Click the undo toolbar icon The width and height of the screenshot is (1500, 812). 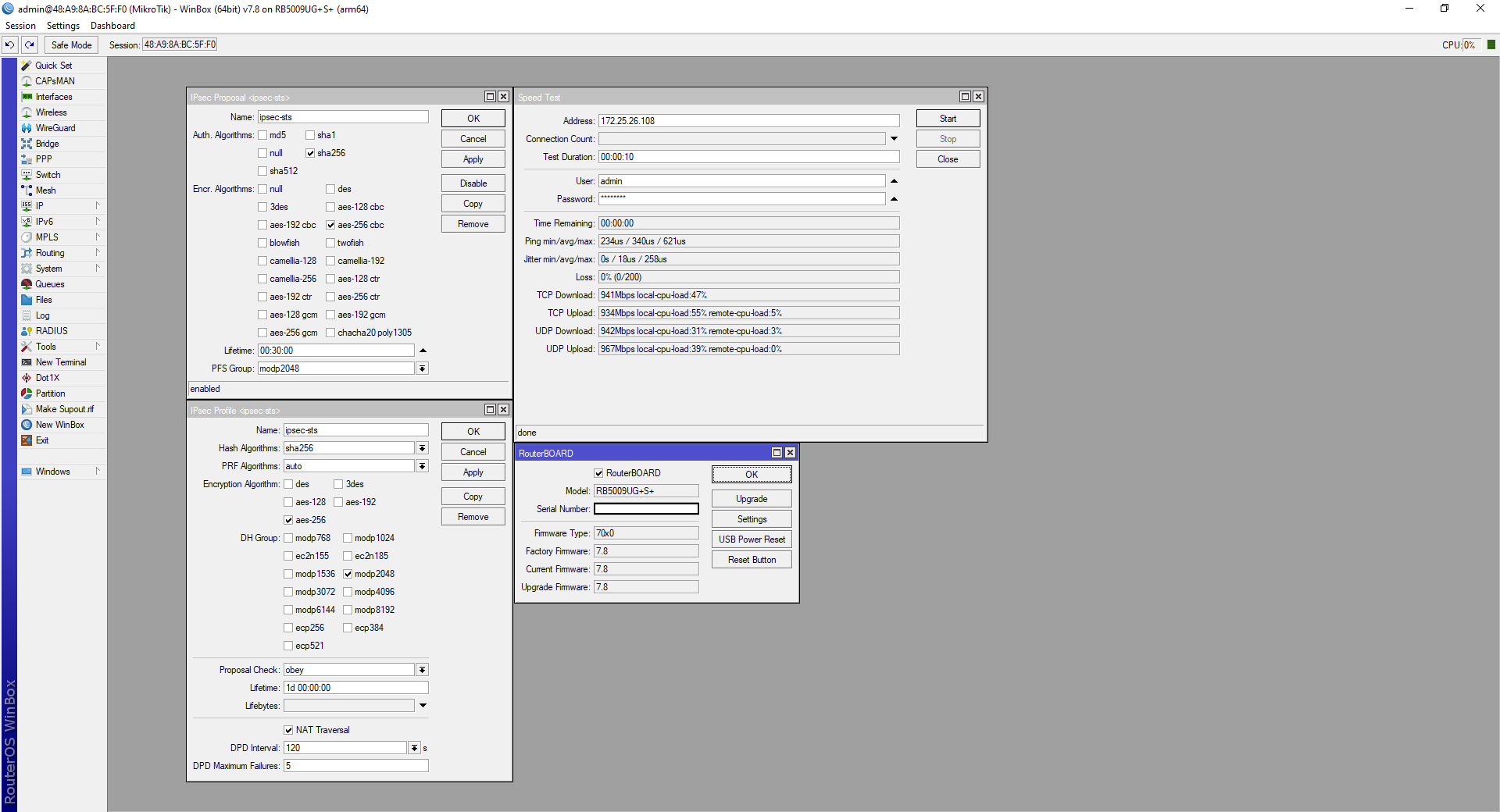10,45
